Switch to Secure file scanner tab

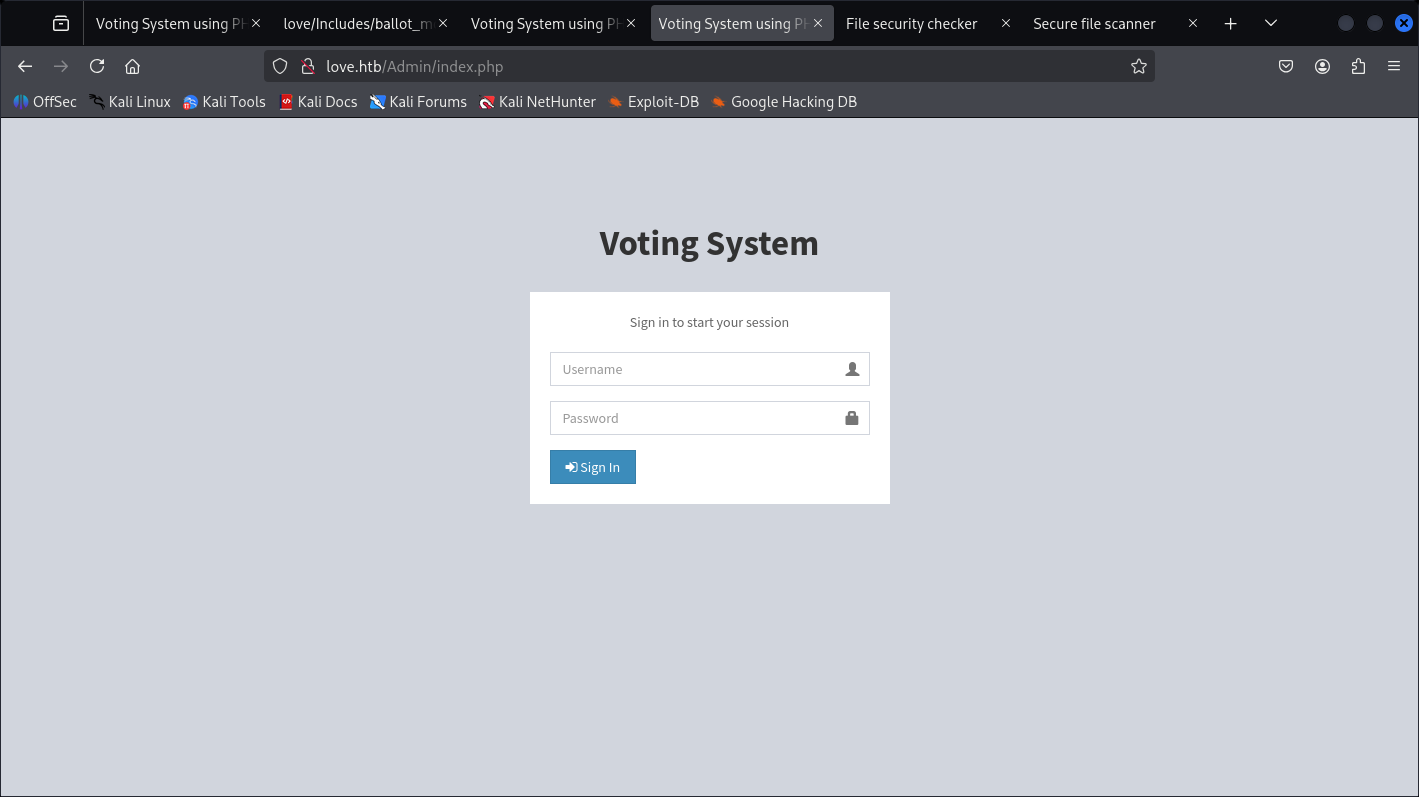(1094, 23)
